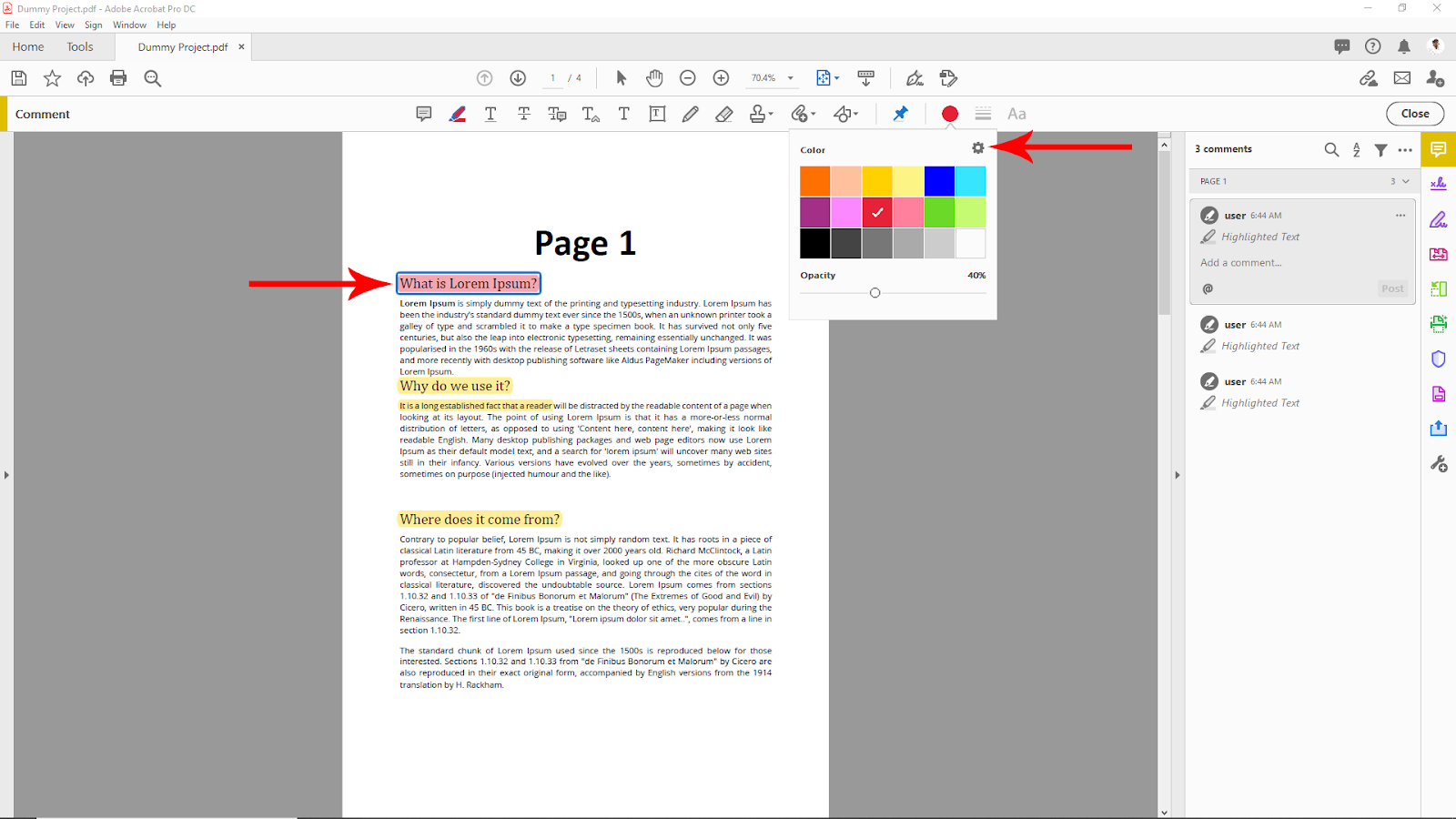The height and width of the screenshot is (819, 1456).
Task: Pick the green color swatch
Action: point(939,212)
